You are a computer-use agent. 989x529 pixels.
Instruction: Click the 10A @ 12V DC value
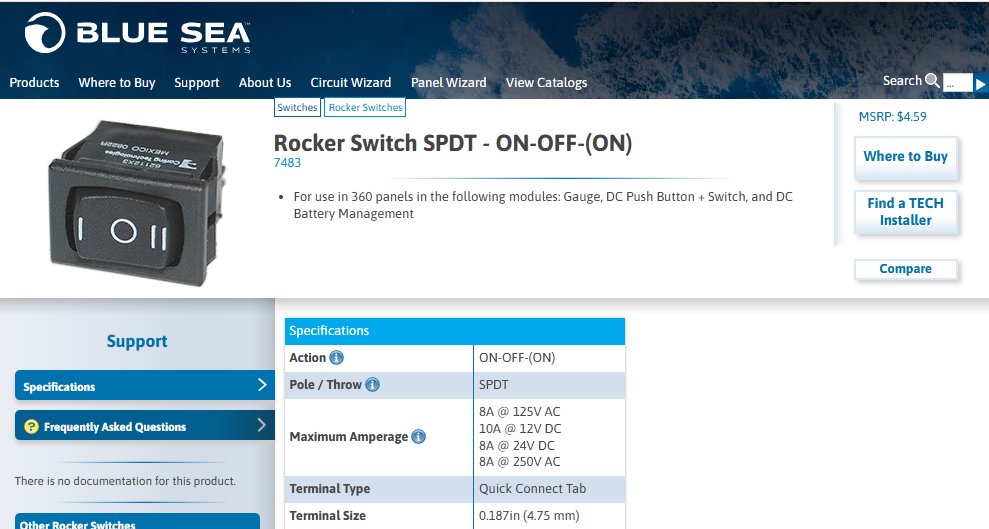coord(520,429)
